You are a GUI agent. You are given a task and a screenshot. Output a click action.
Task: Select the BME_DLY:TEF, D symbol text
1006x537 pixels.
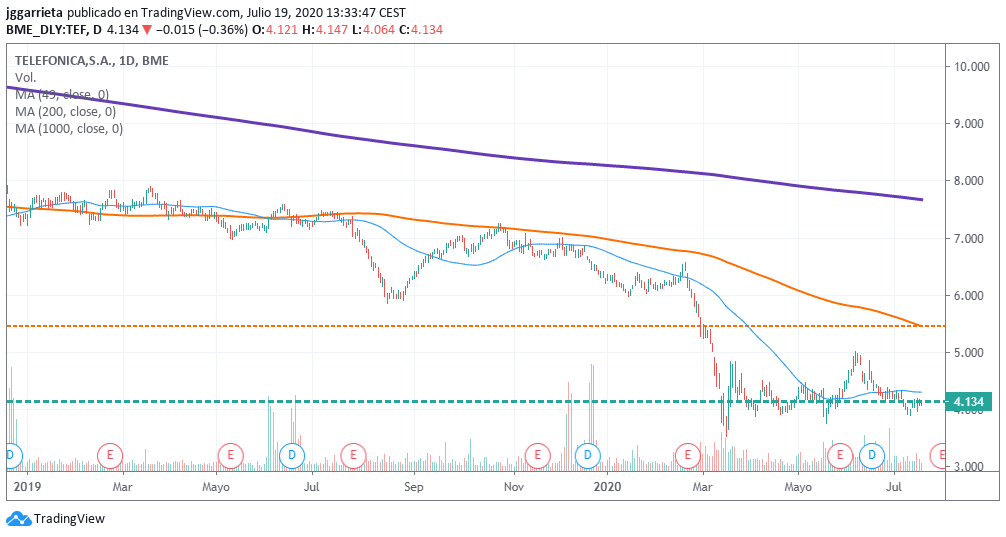[55, 30]
